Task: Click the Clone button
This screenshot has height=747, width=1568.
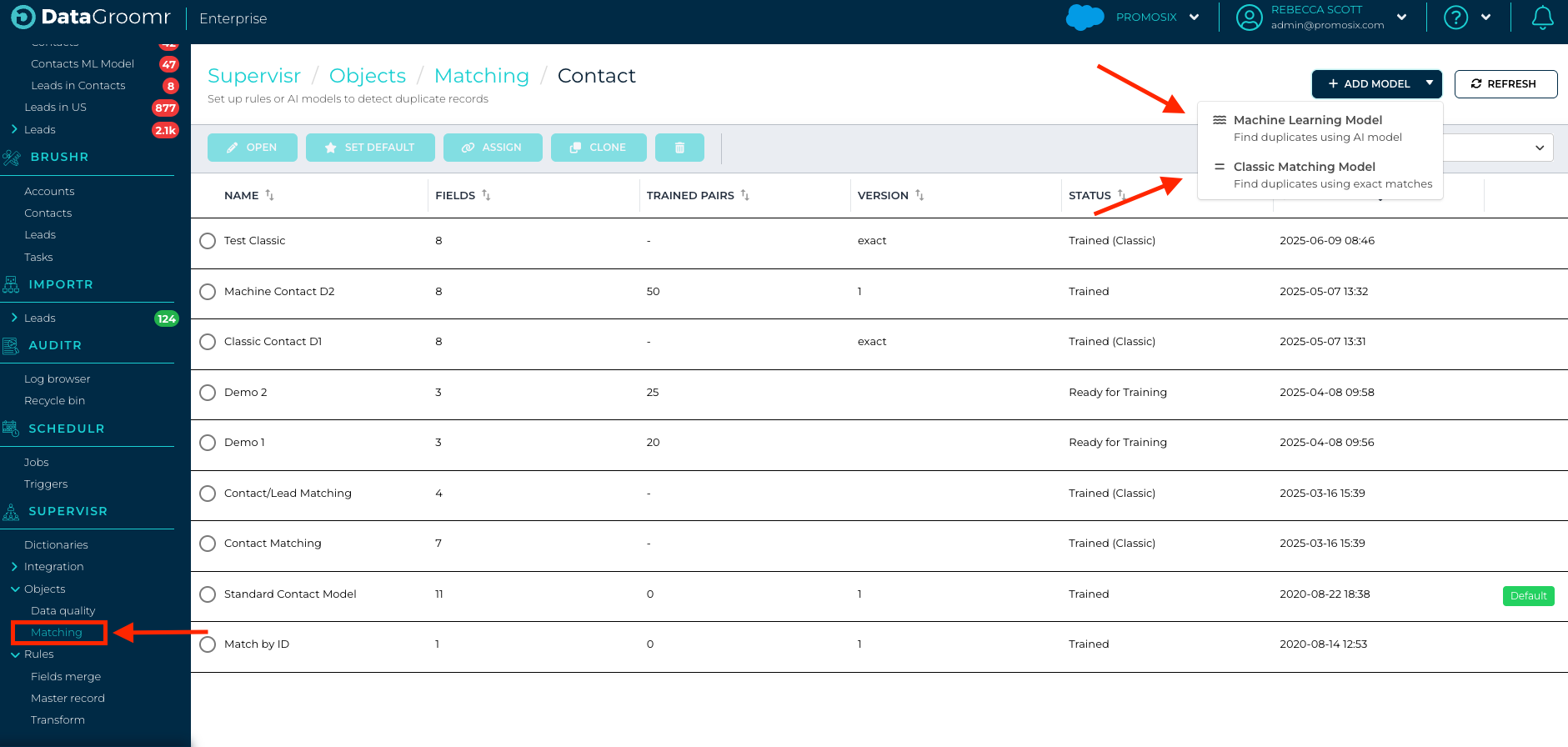Action: point(599,148)
